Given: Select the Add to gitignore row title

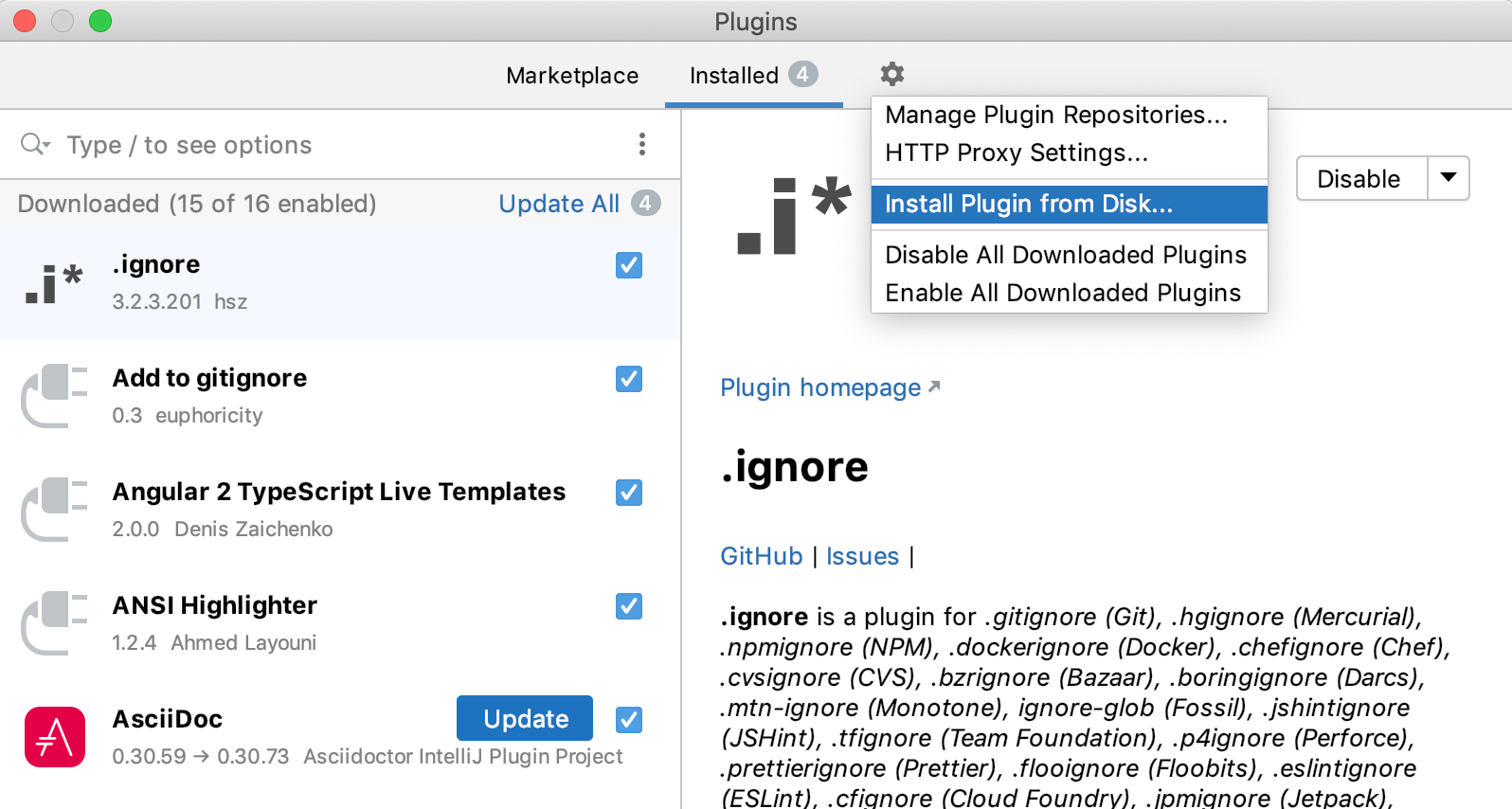Looking at the screenshot, I should click(x=209, y=378).
